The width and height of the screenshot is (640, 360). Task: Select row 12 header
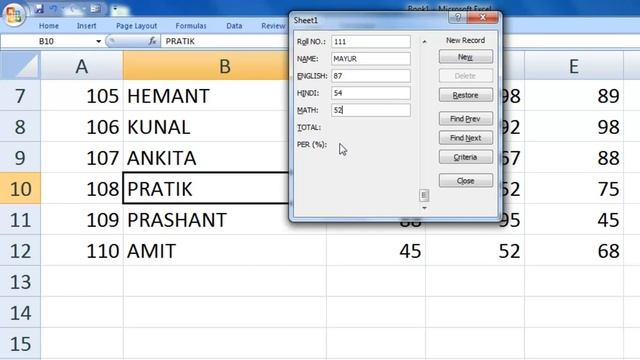(20, 251)
